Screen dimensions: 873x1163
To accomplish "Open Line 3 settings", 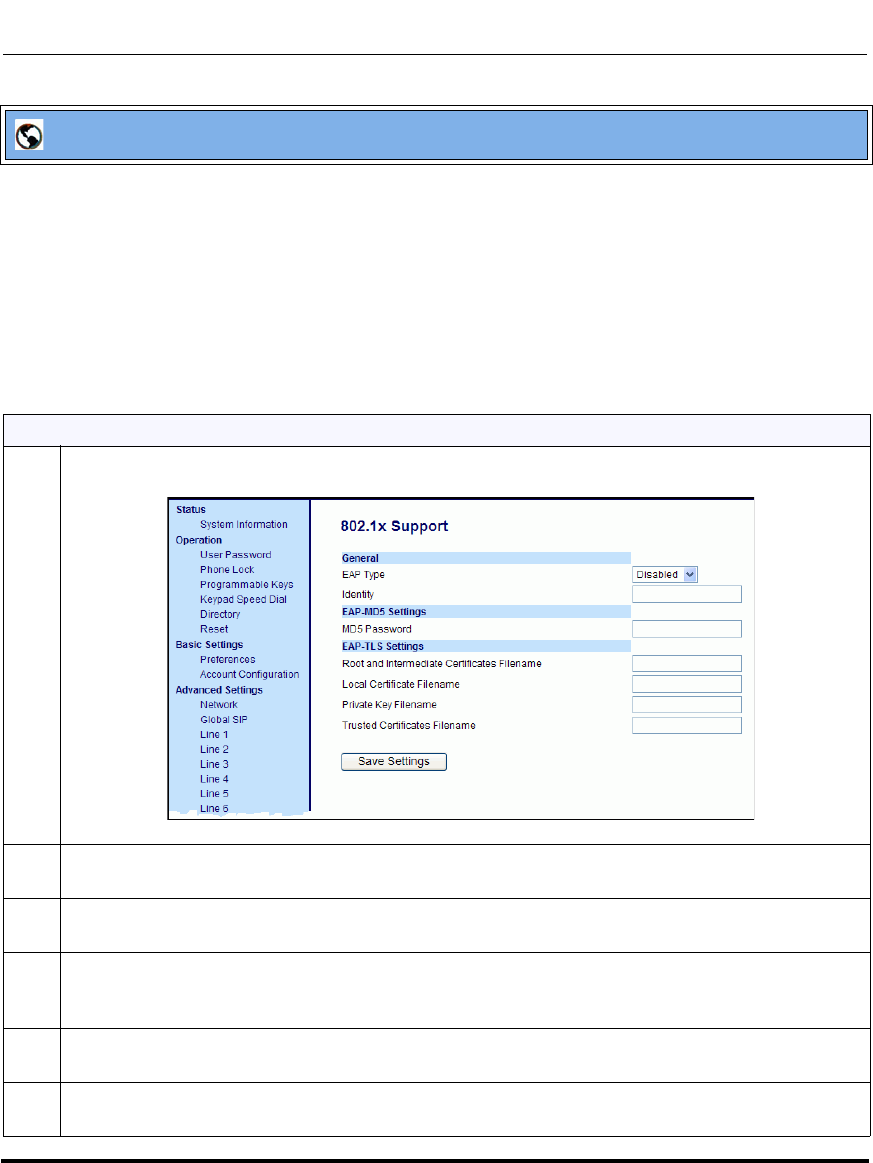I will (x=214, y=764).
